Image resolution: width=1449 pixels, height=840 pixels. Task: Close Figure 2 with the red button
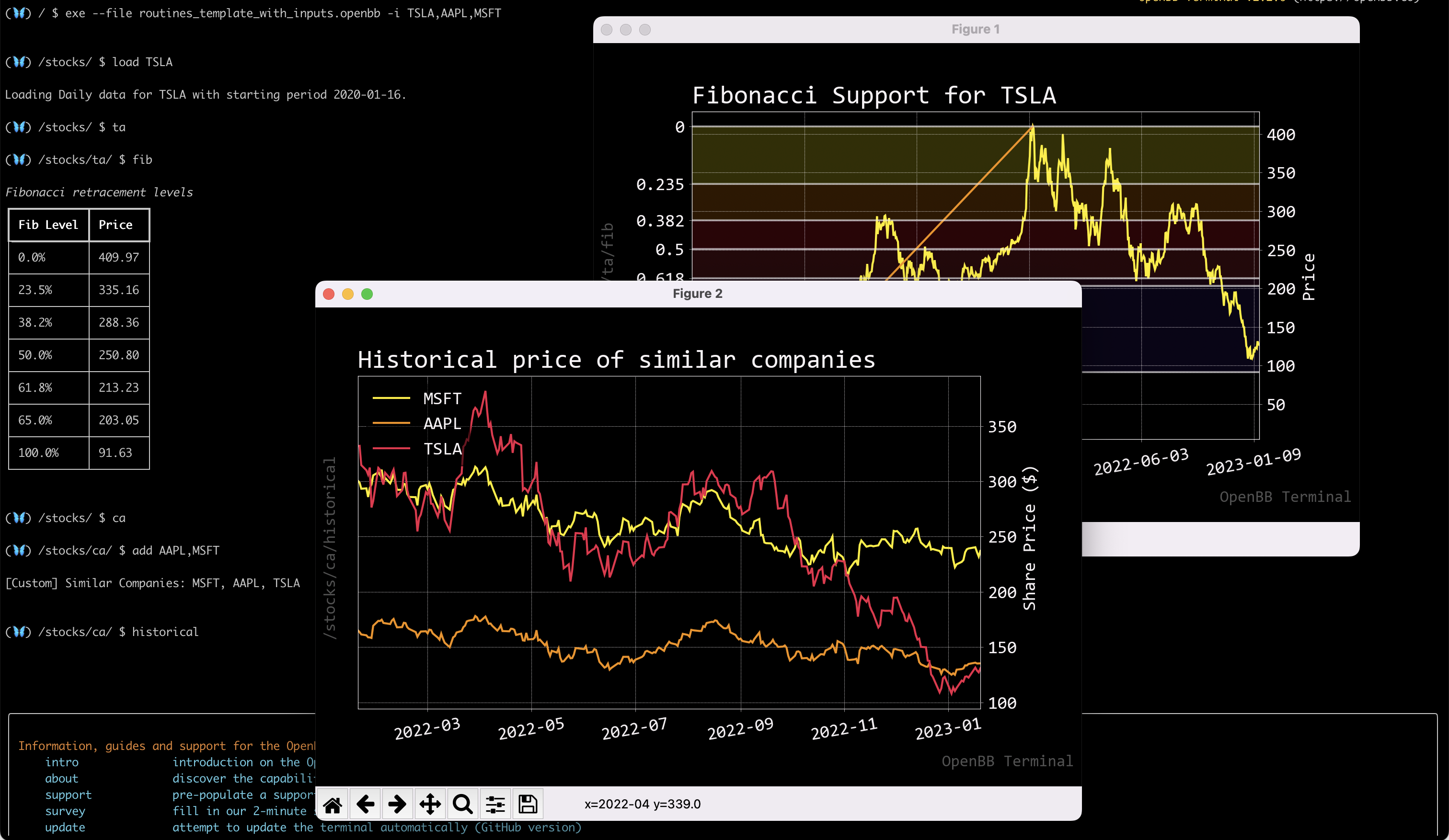[329, 294]
